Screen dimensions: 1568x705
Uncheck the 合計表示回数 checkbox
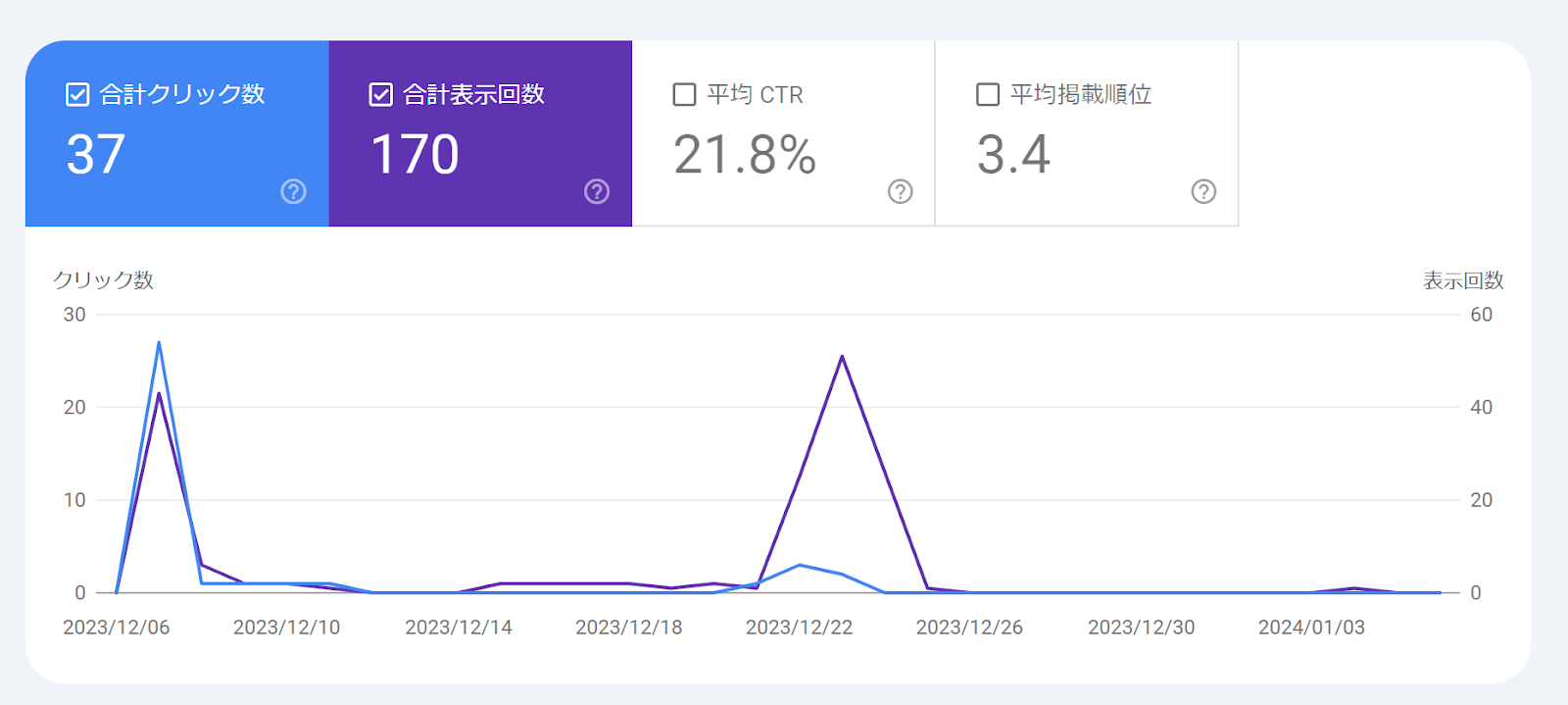coord(381,94)
